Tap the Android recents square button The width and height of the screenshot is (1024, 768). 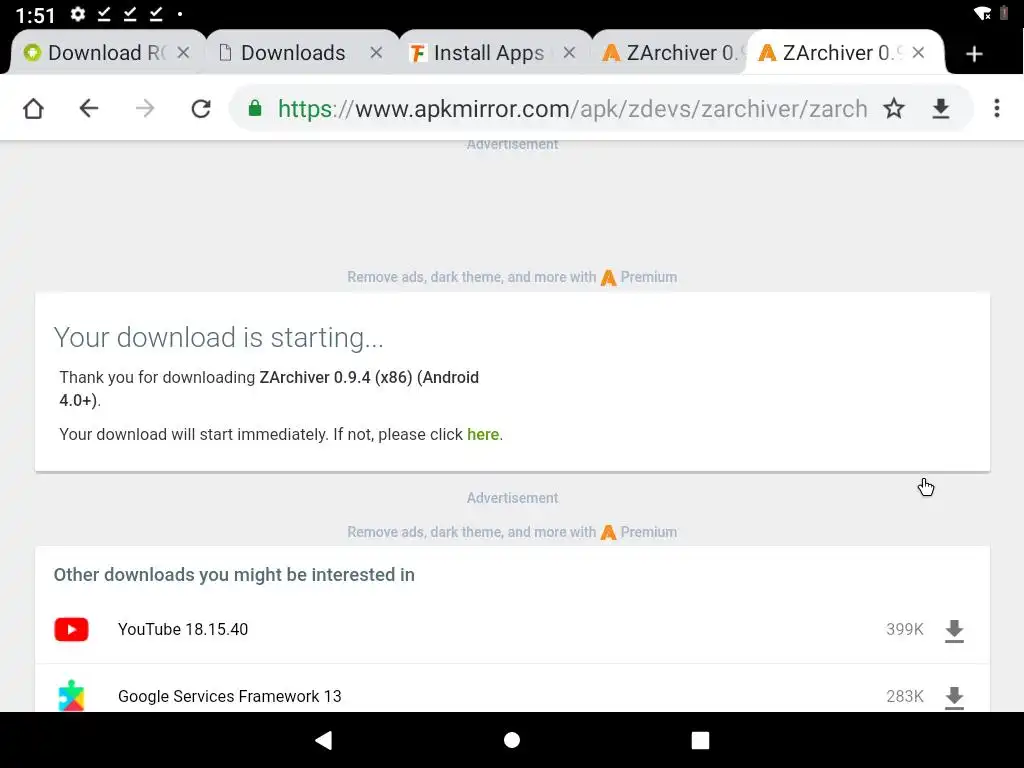point(700,740)
